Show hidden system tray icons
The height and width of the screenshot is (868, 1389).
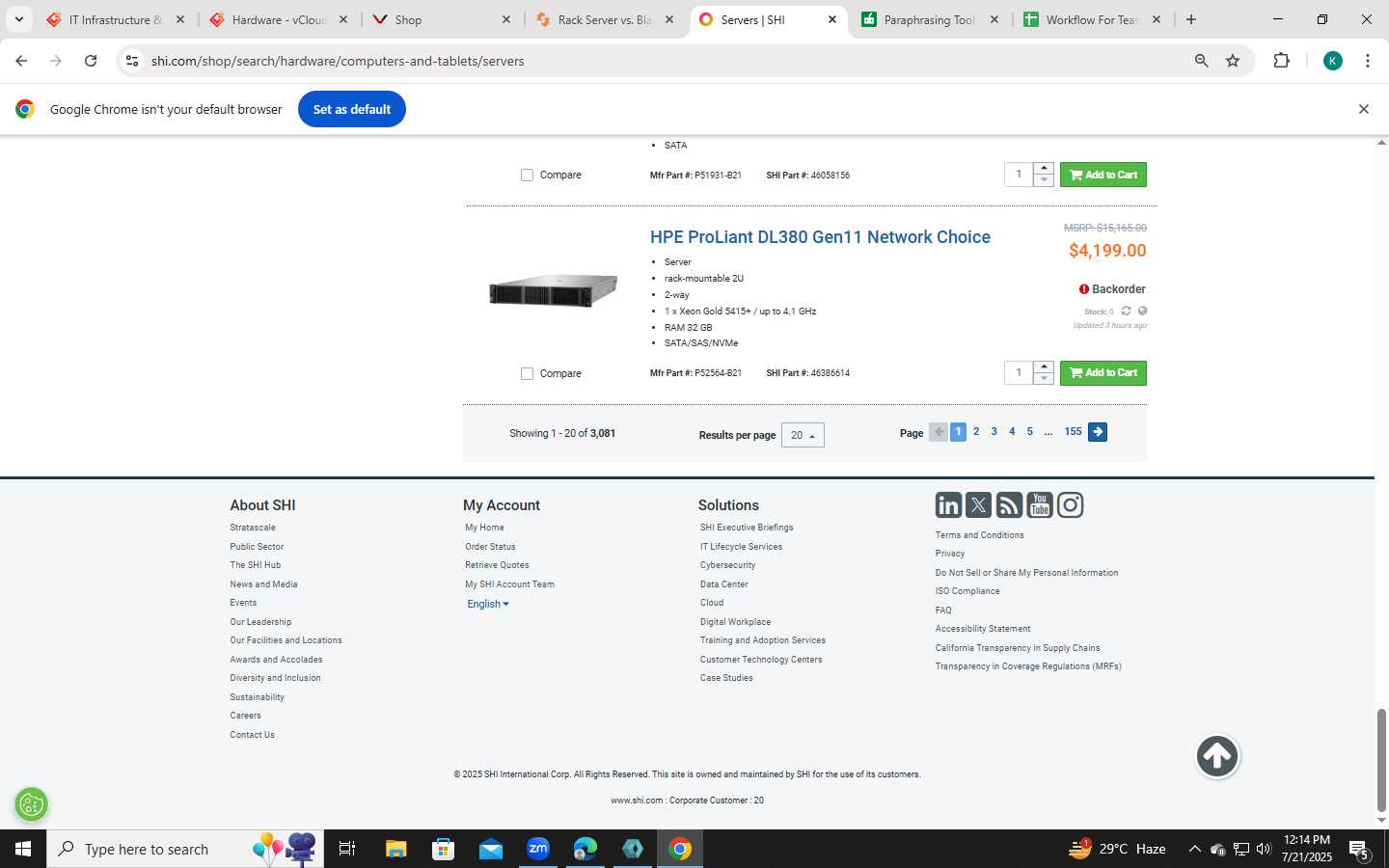tap(1194, 849)
